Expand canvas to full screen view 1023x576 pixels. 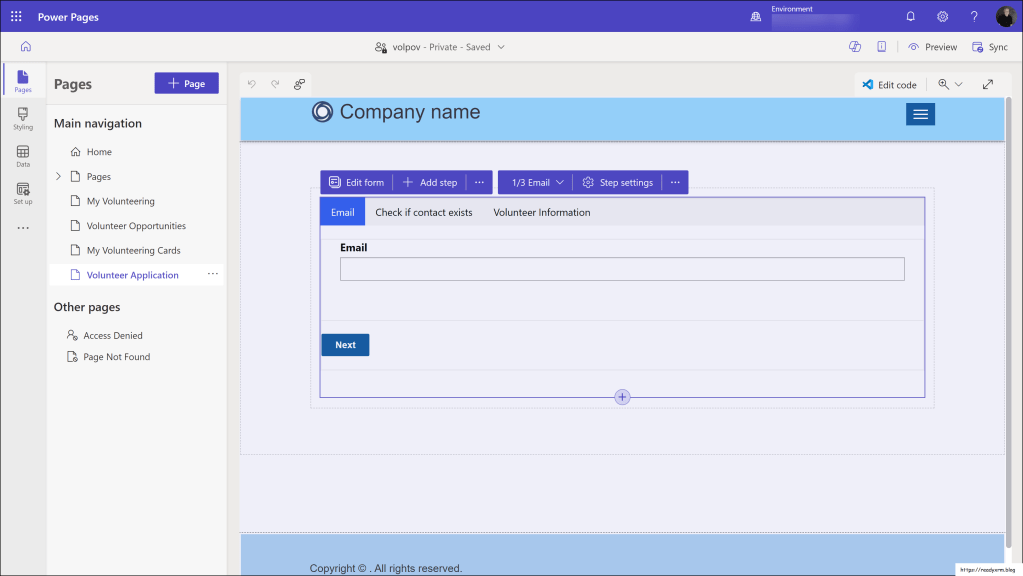click(988, 85)
